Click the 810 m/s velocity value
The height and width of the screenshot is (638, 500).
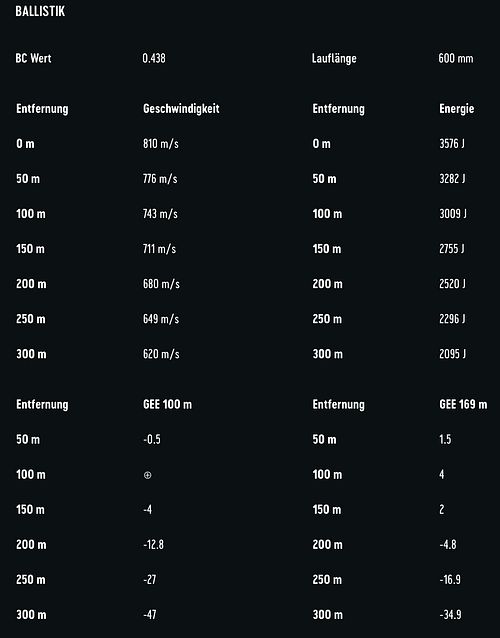(161, 144)
